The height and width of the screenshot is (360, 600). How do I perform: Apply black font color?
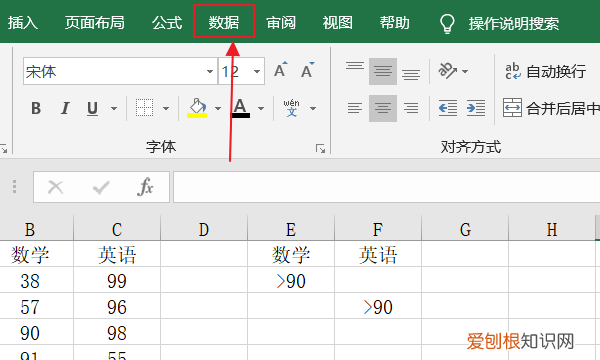(241, 108)
